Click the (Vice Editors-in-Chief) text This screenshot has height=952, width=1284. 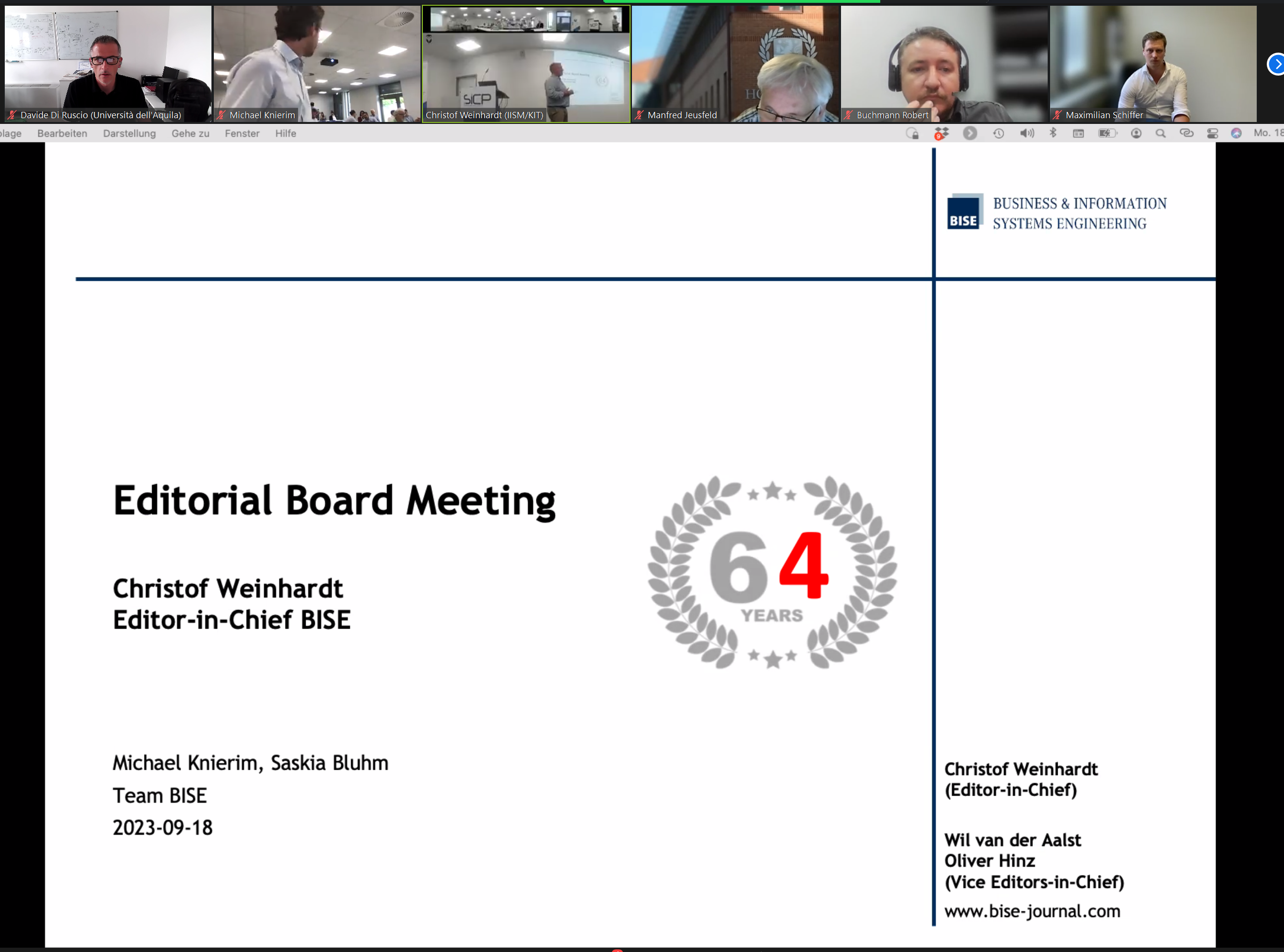pos(1034,882)
